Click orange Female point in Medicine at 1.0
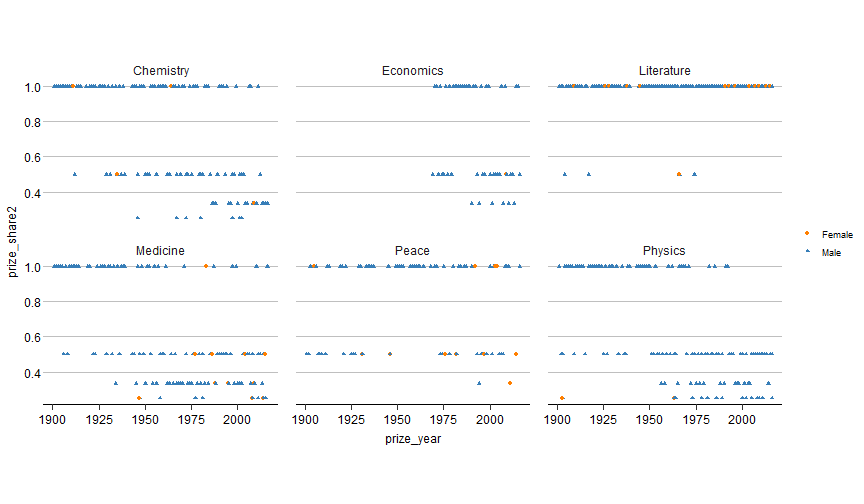This screenshot has height=504, width=864. [206, 266]
